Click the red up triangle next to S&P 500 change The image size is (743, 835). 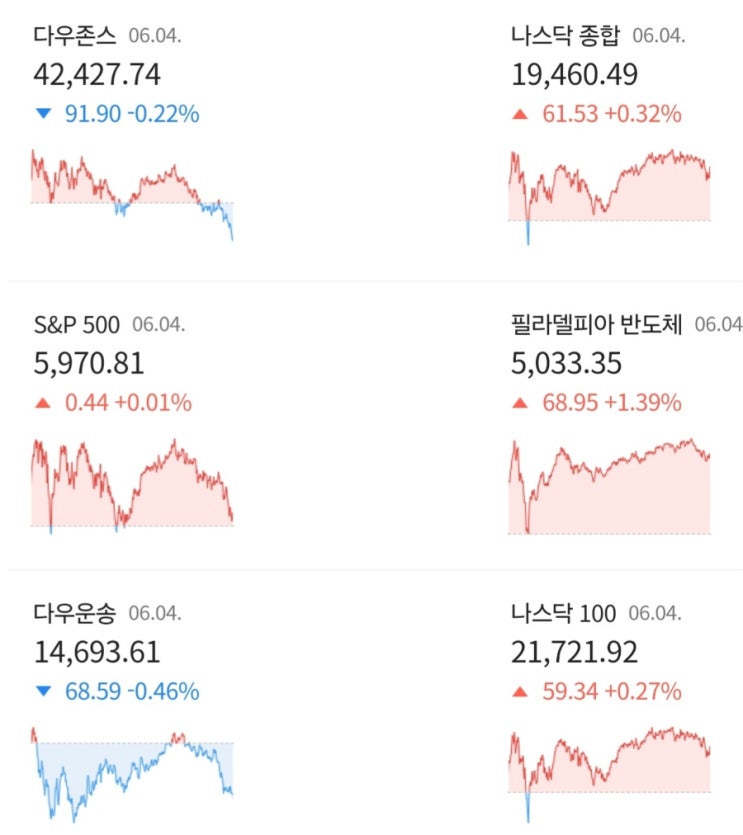tap(42, 404)
